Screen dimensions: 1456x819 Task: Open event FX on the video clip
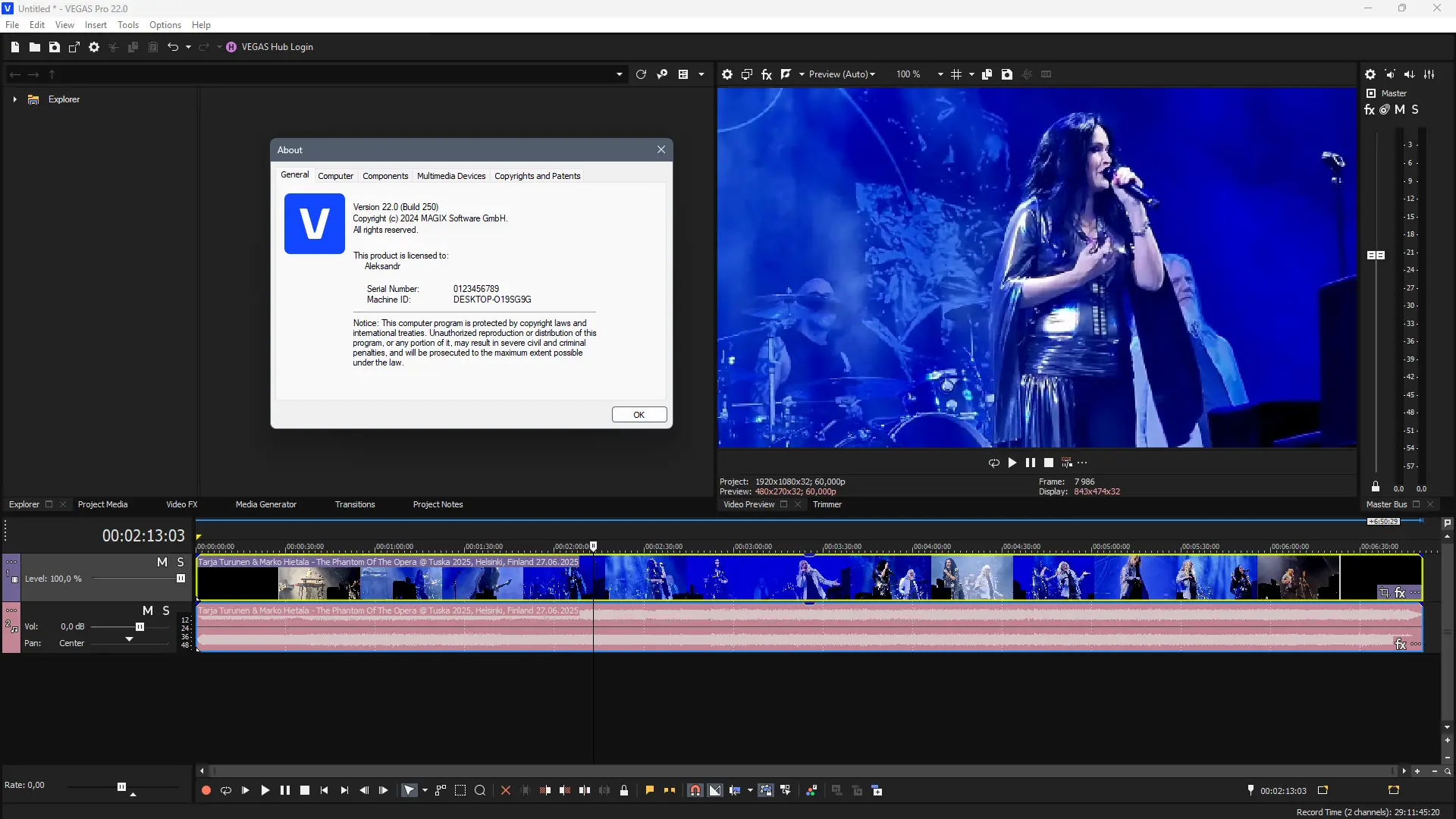coord(1400,593)
